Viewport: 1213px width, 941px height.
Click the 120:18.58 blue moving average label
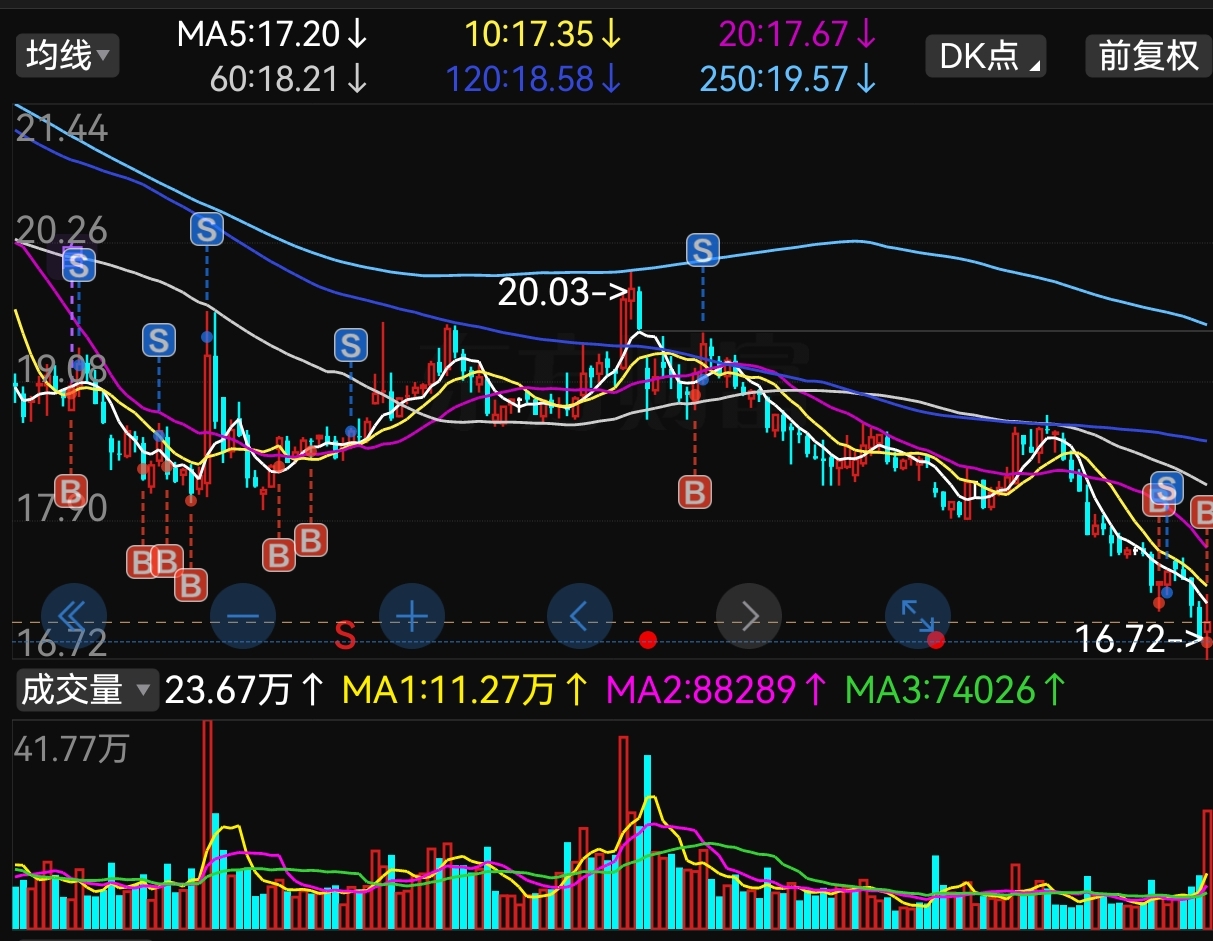(534, 79)
